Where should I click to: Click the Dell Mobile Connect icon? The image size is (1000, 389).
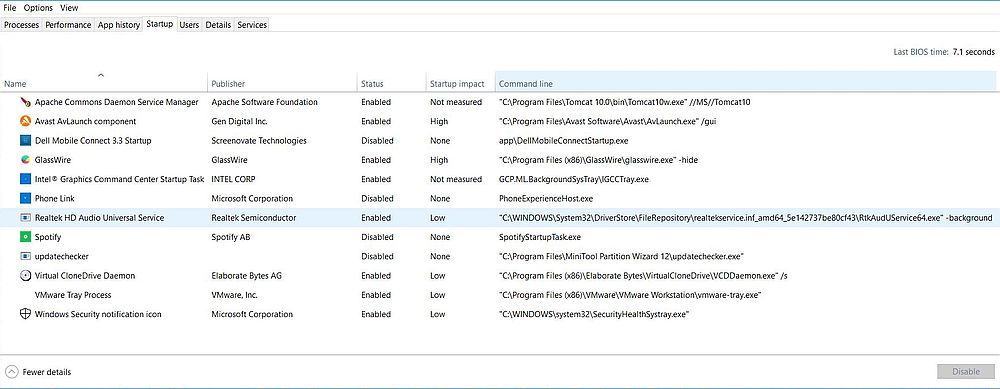pyautogui.click(x=26, y=140)
